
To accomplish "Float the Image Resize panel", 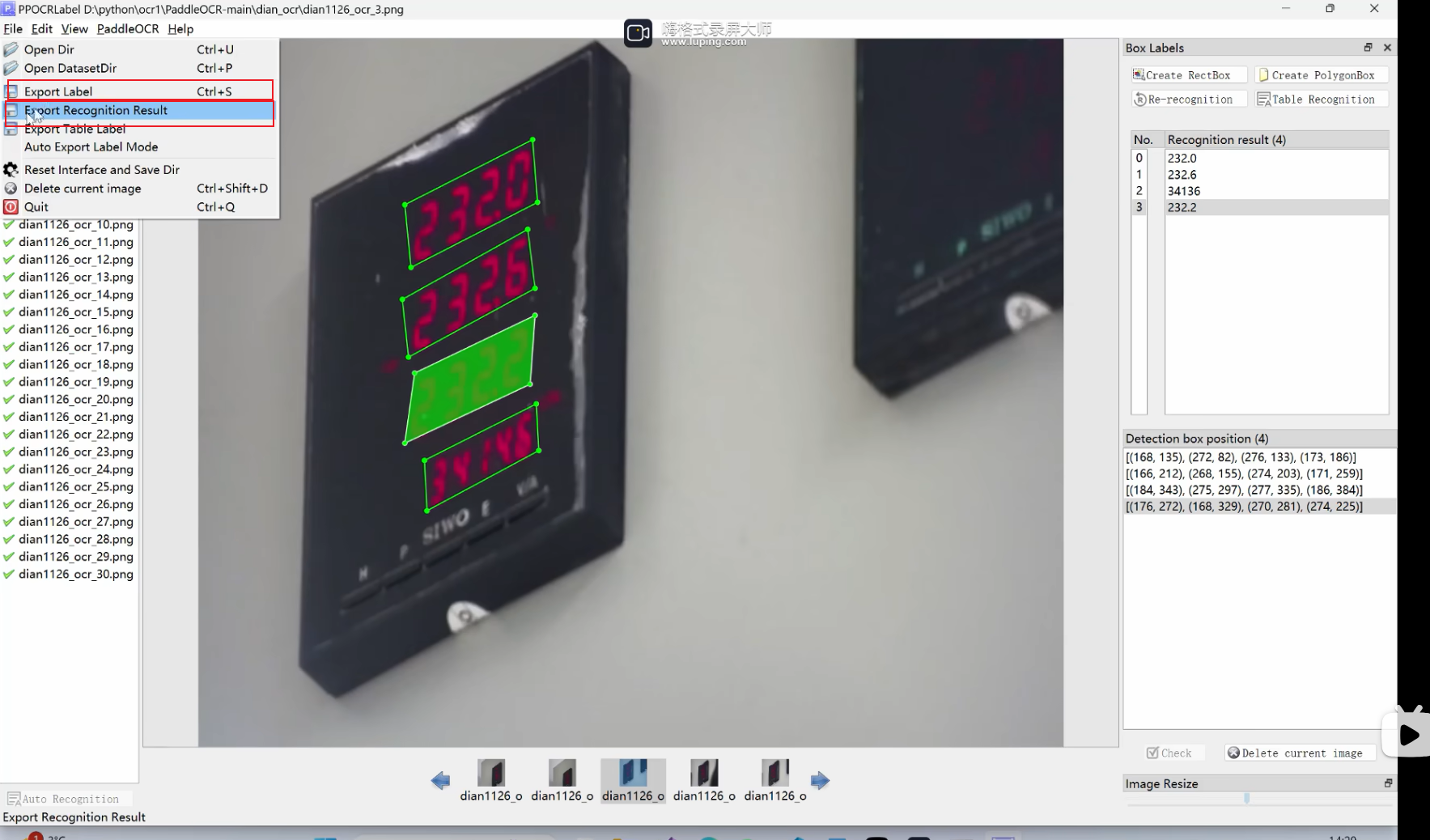I will 1388,783.
